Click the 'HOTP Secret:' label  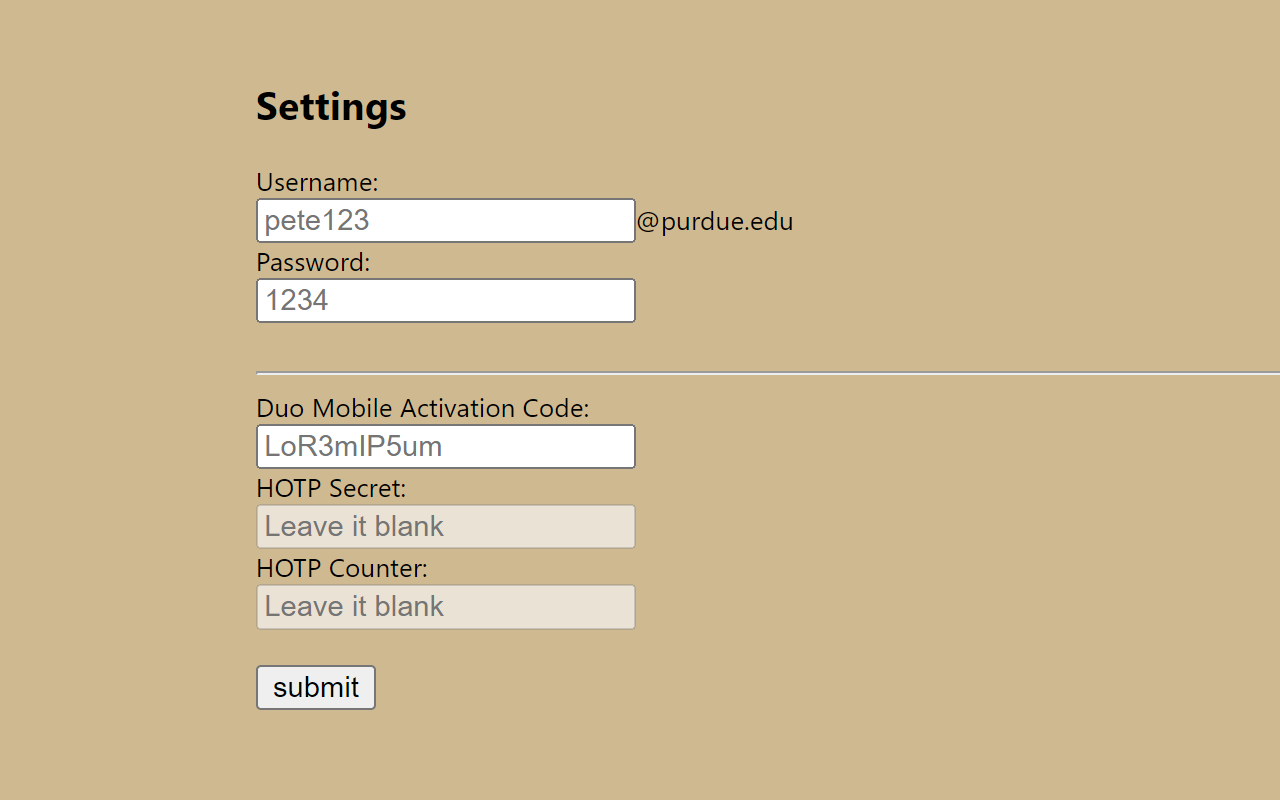tap(331, 489)
